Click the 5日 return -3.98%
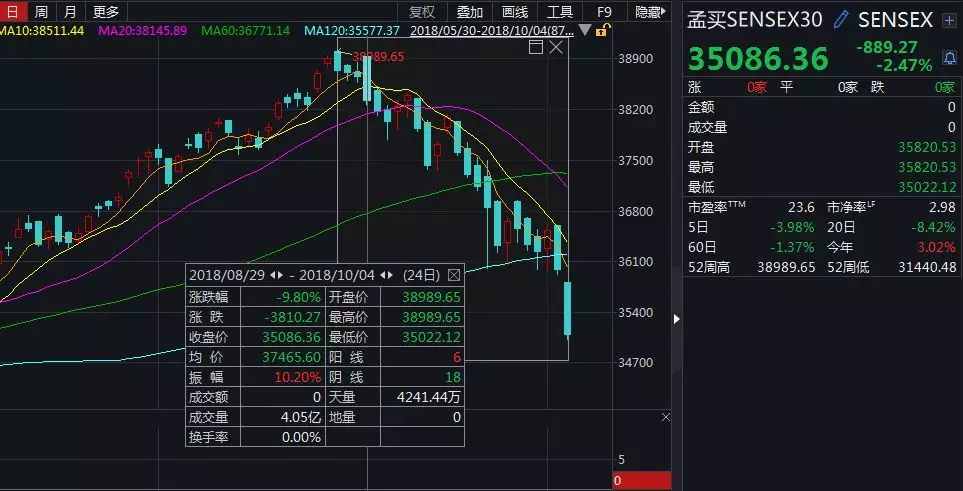Viewport: 963px width, 491px height. [792, 227]
